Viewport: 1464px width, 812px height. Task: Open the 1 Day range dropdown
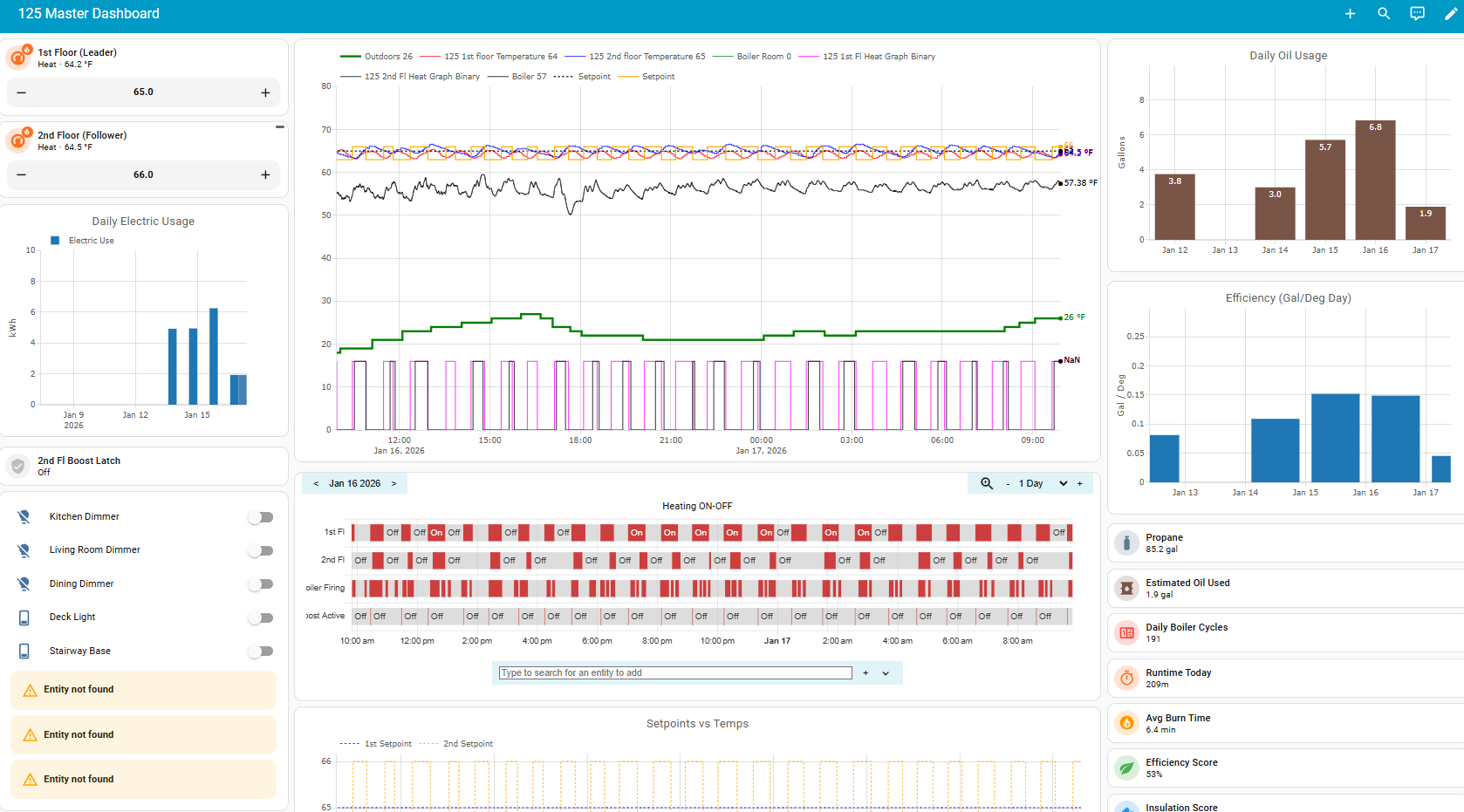pyautogui.click(x=1063, y=483)
